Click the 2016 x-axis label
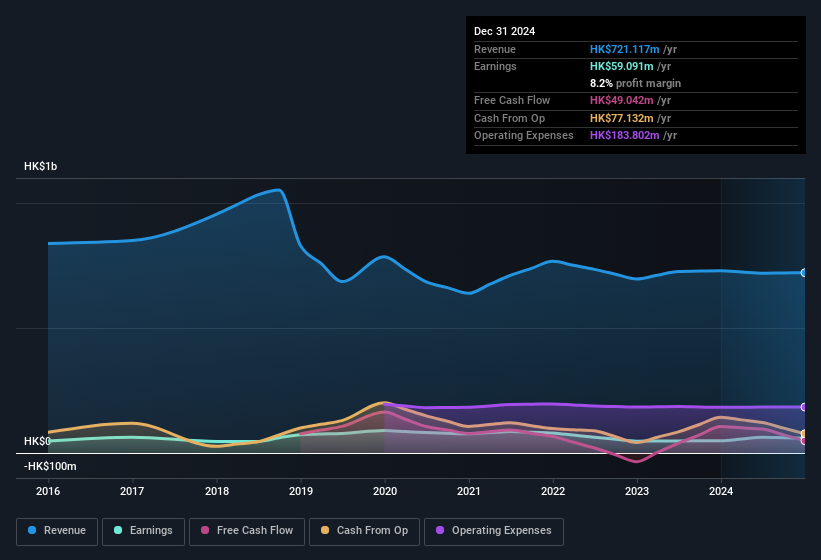The height and width of the screenshot is (560, 821). point(48,491)
